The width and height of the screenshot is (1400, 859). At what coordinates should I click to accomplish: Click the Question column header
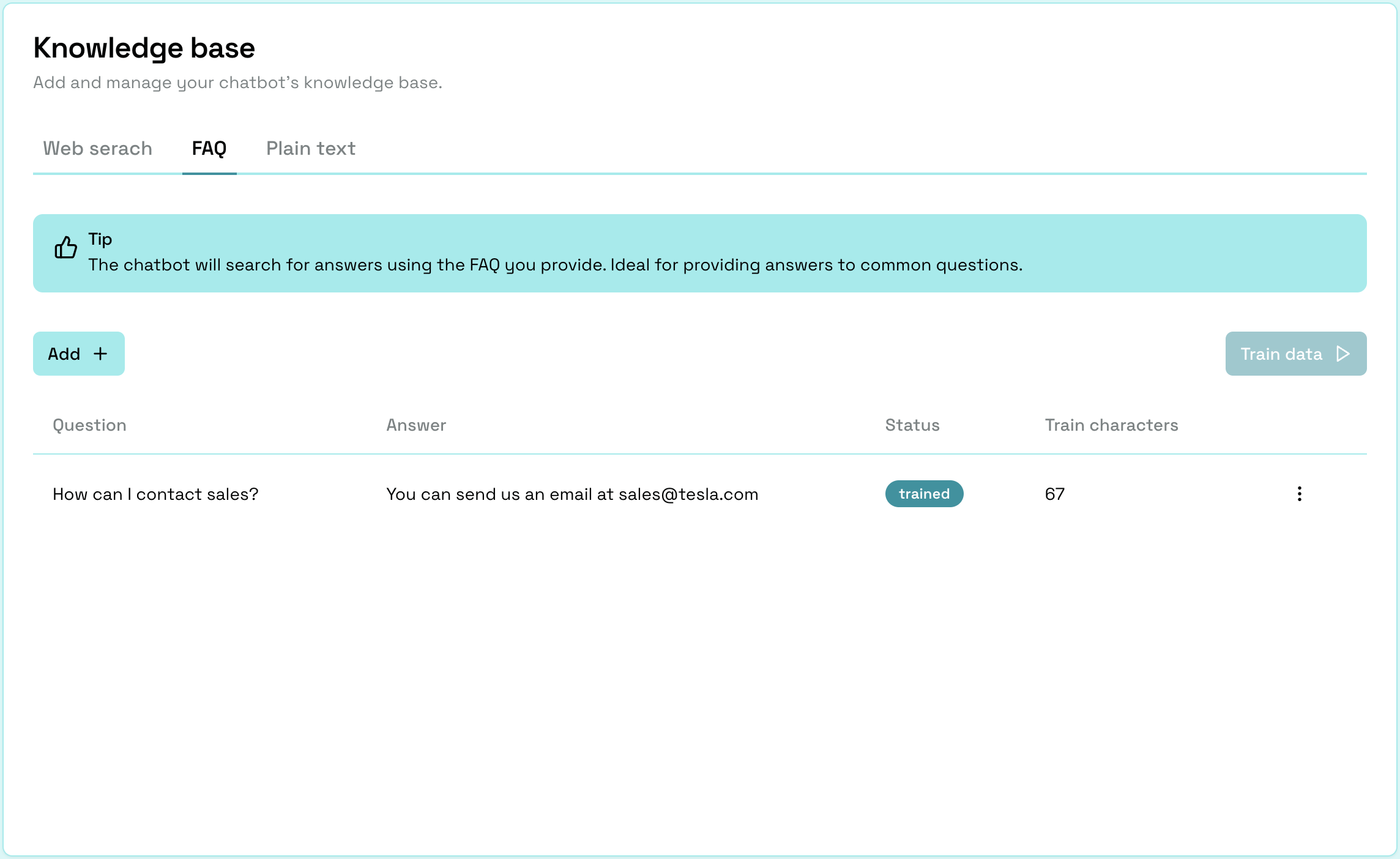(x=89, y=425)
